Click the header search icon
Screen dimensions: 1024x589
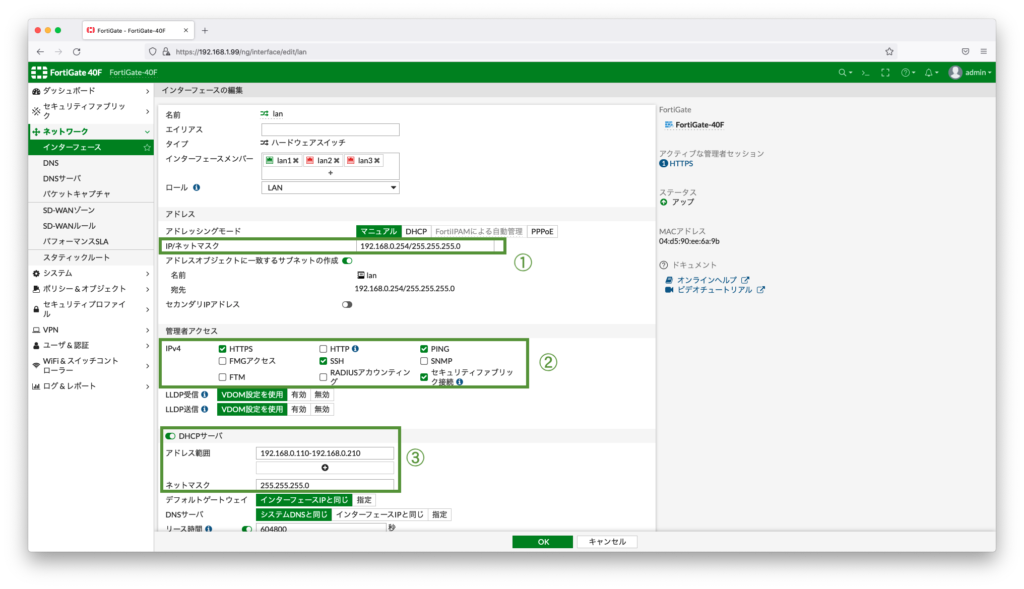[842, 72]
